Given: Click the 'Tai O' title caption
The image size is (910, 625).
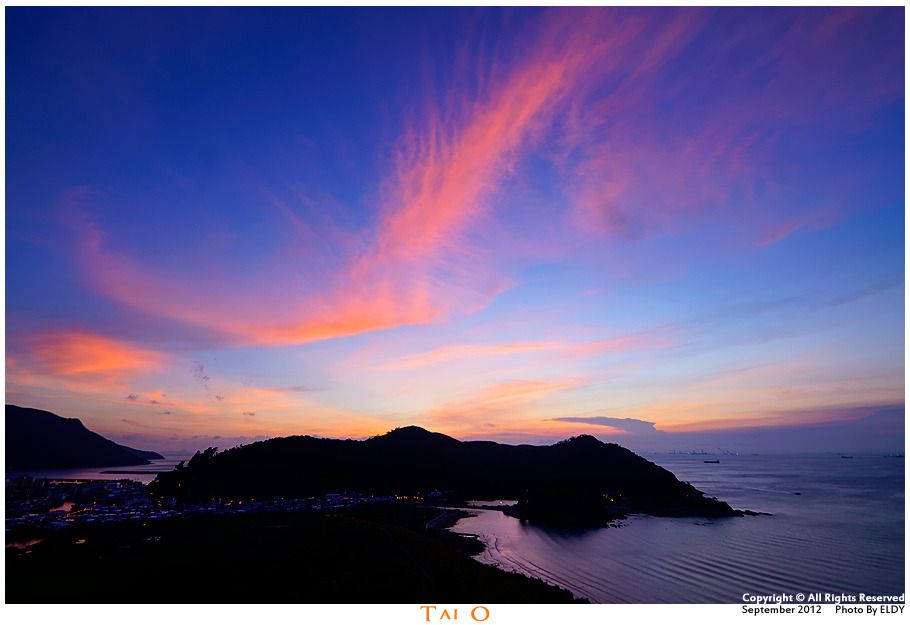Looking at the screenshot, I should (x=455, y=613).
